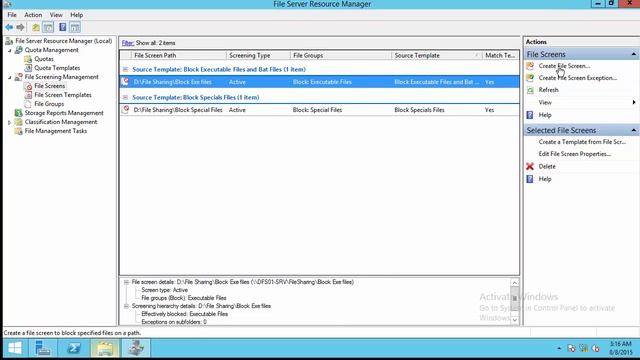Click the Create File Screen Exception icon

(x=530, y=78)
